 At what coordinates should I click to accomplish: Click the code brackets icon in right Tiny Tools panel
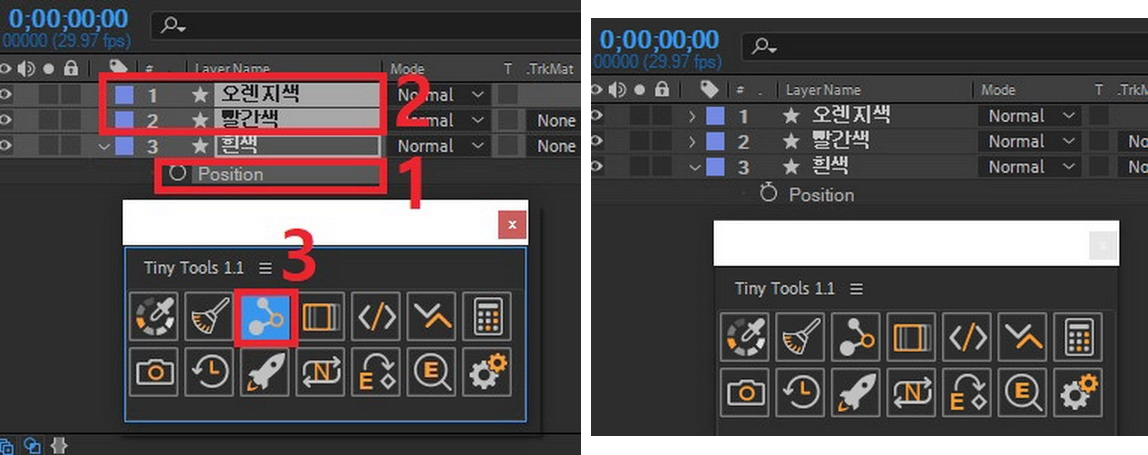(x=967, y=337)
